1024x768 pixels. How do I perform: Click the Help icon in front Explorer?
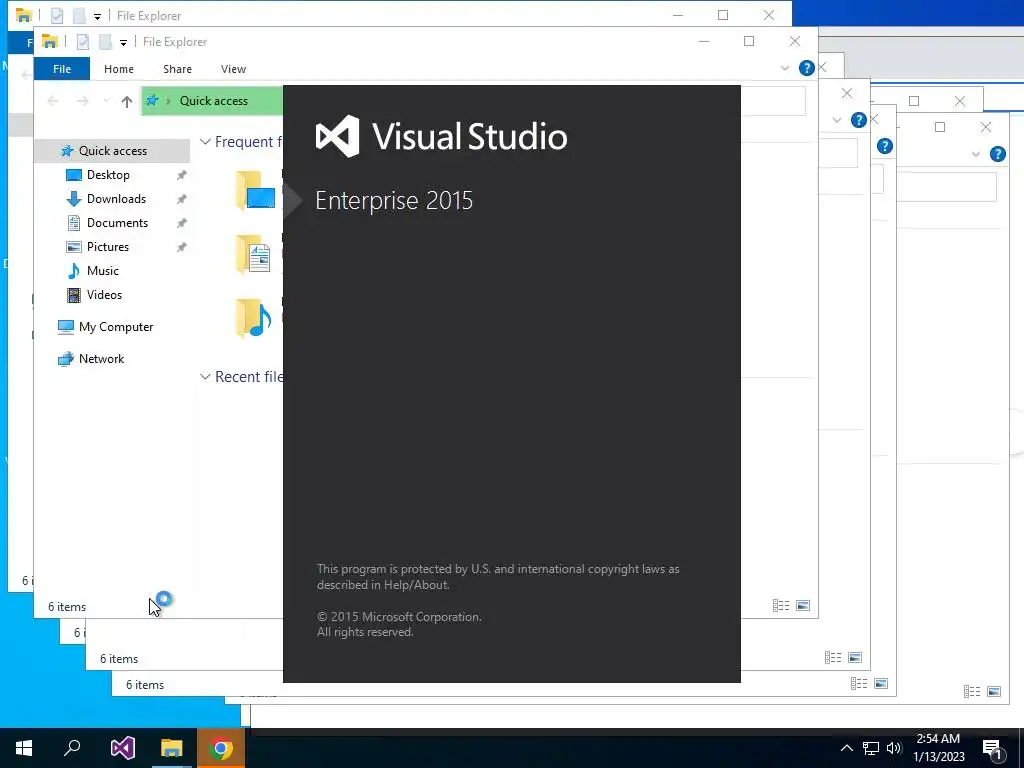807,68
